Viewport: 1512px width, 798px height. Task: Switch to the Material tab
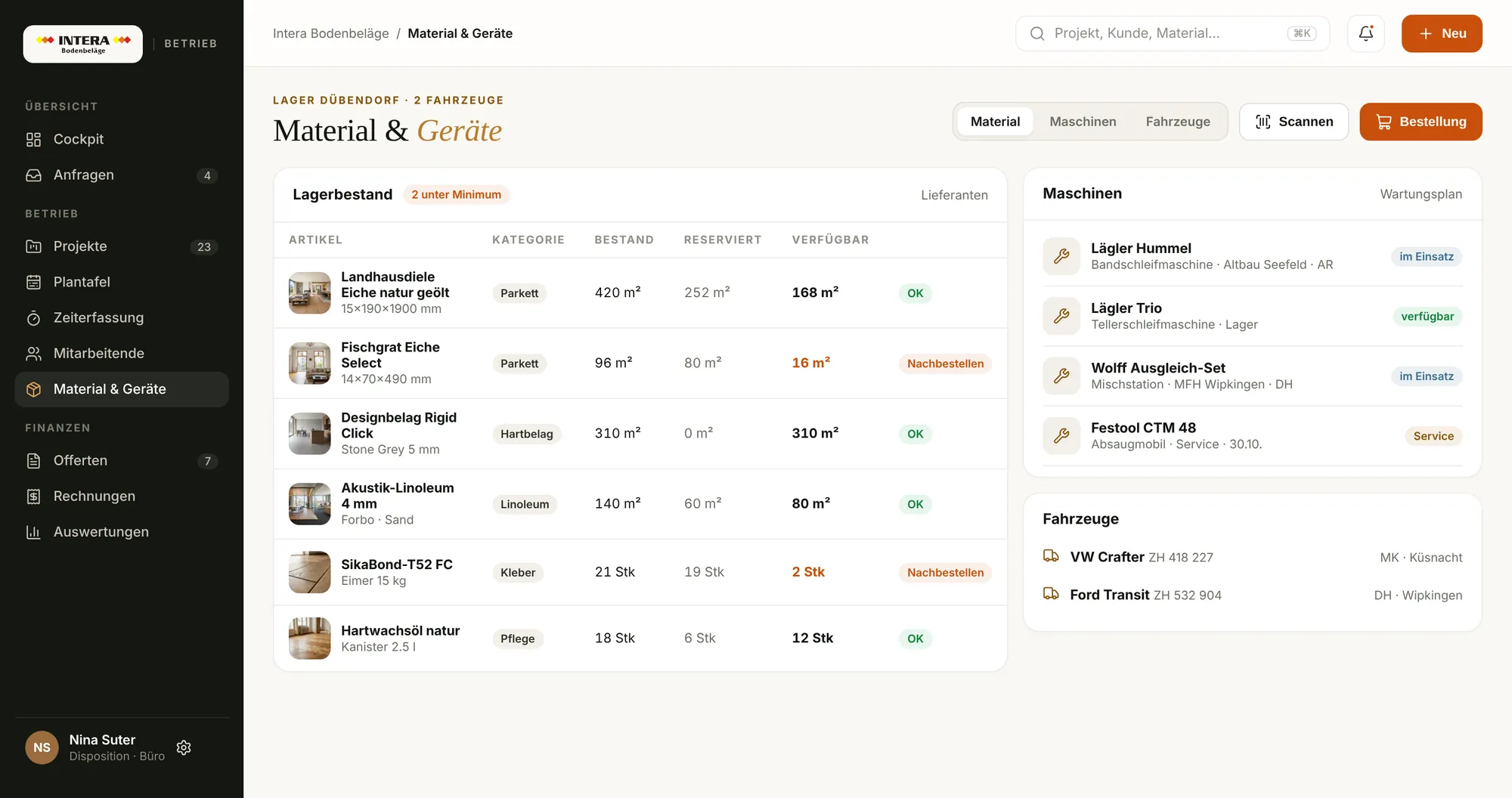(x=995, y=122)
